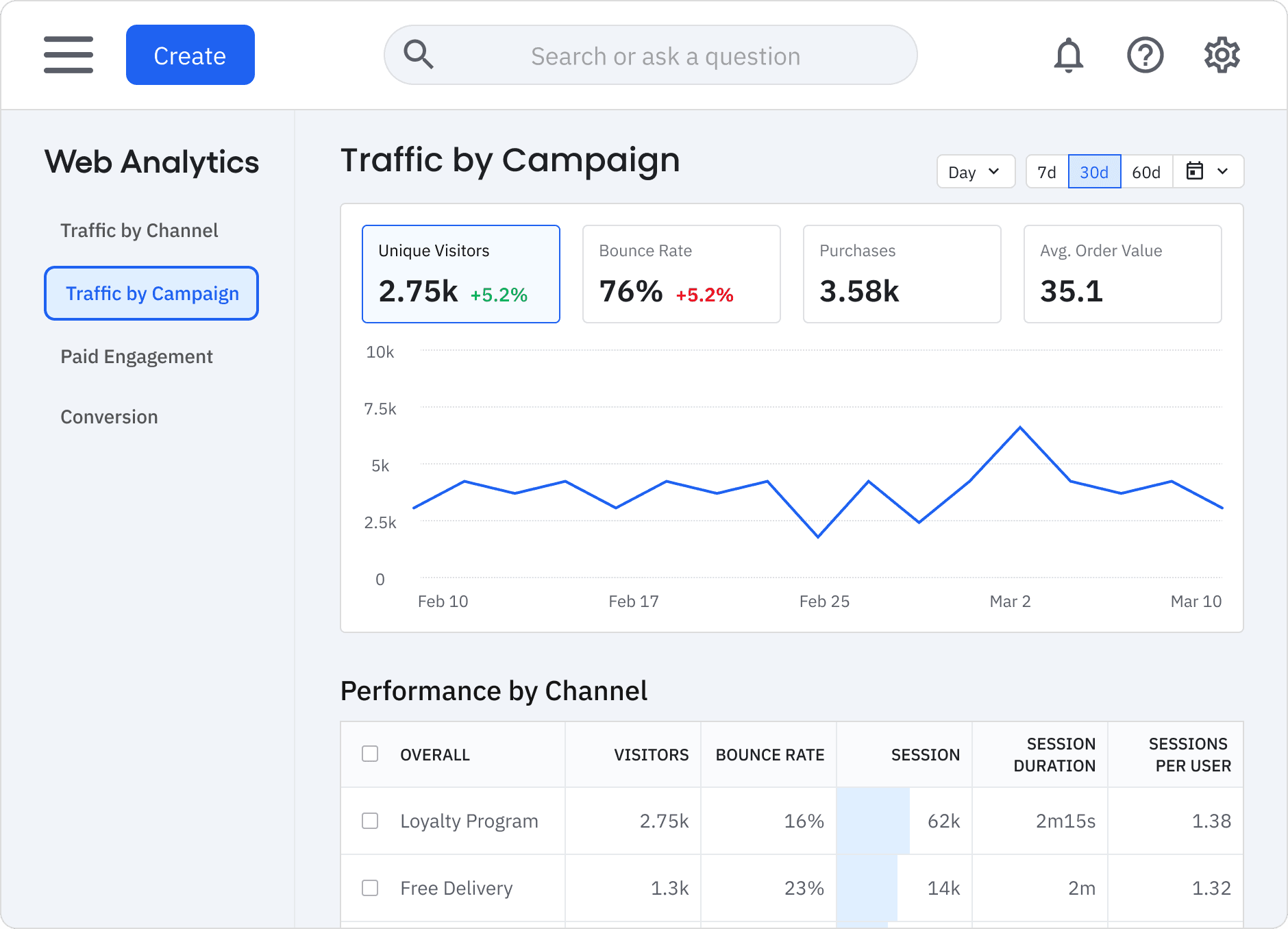This screenshot has height=929, width=1288.
Task: Go to the Conversion page
Action: 109,417
